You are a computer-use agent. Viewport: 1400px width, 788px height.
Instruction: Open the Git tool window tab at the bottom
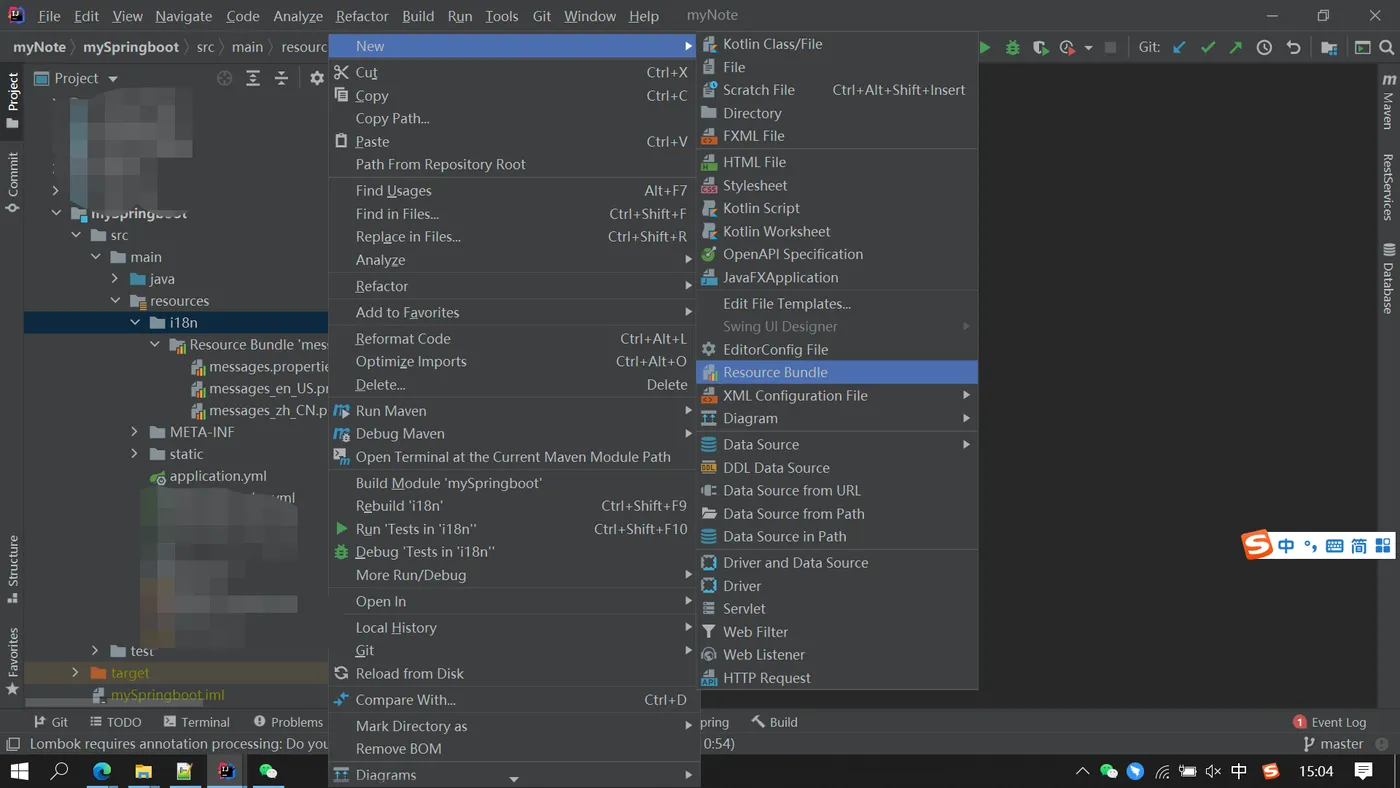coord(51,722)
